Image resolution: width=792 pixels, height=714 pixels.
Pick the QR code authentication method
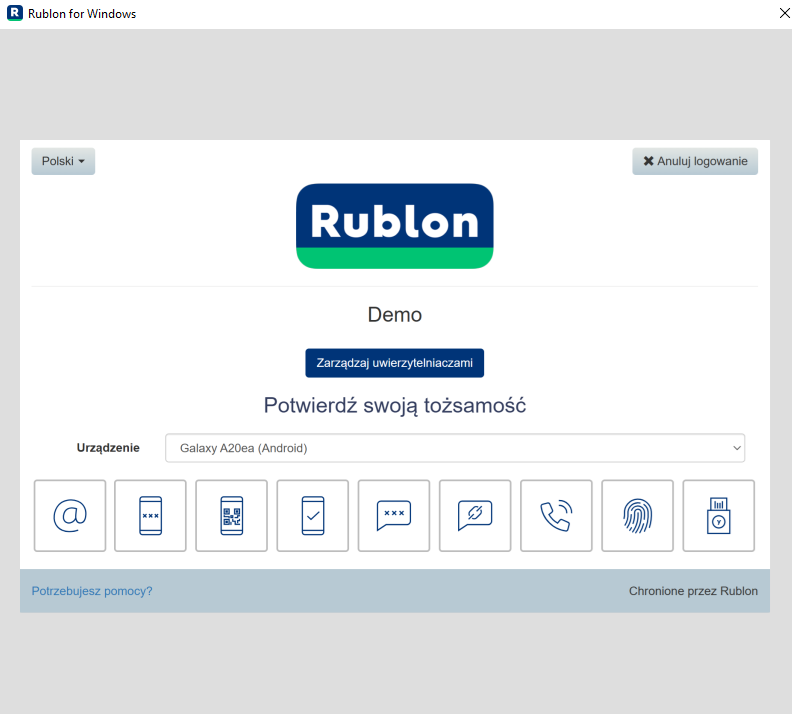(231, 516)
